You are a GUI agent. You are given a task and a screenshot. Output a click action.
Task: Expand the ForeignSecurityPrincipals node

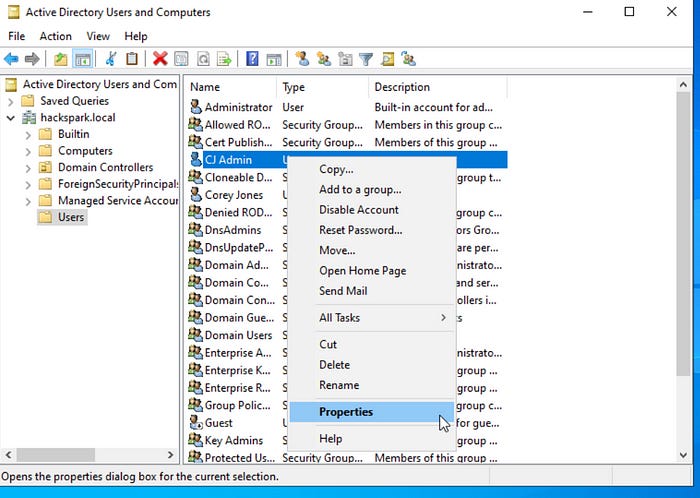(x=28, y=185)
